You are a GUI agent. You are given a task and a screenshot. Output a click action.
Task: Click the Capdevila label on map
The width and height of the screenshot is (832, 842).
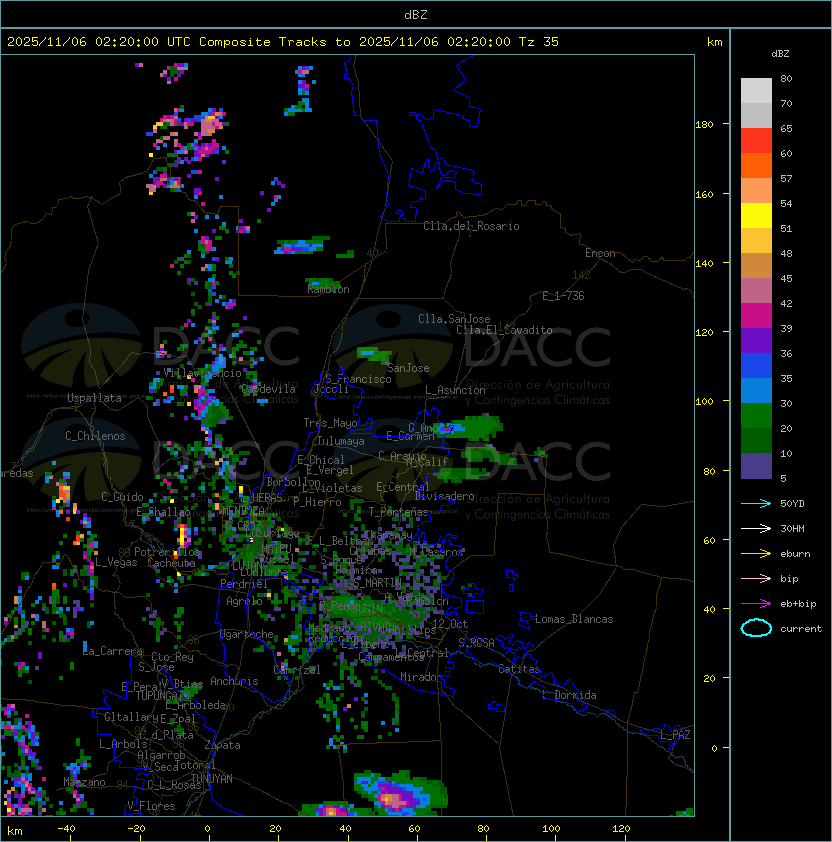pyautogui.click(x=269, y=389)
